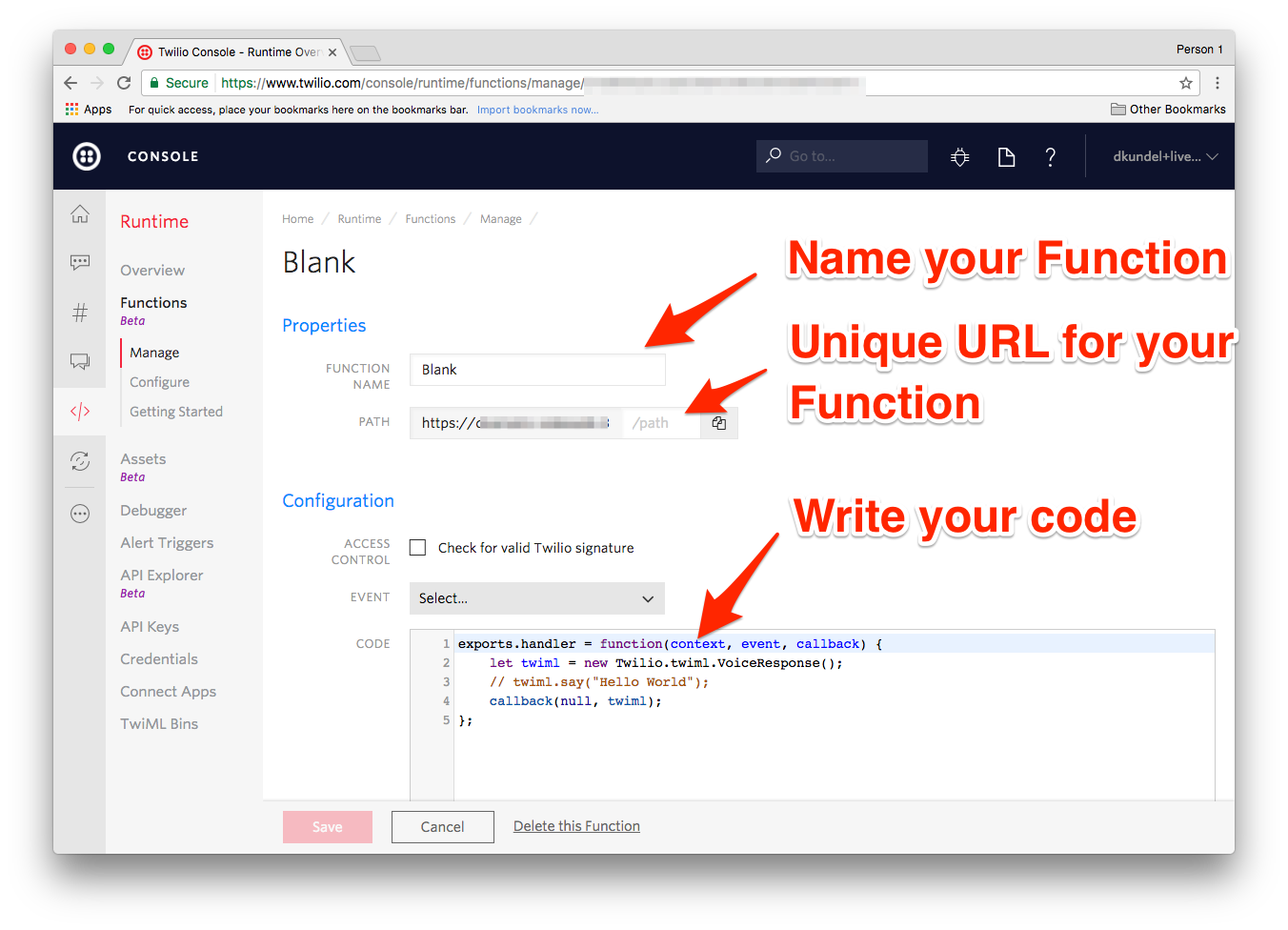Open the Other Bookmarks folder

tap(1168, 110)
